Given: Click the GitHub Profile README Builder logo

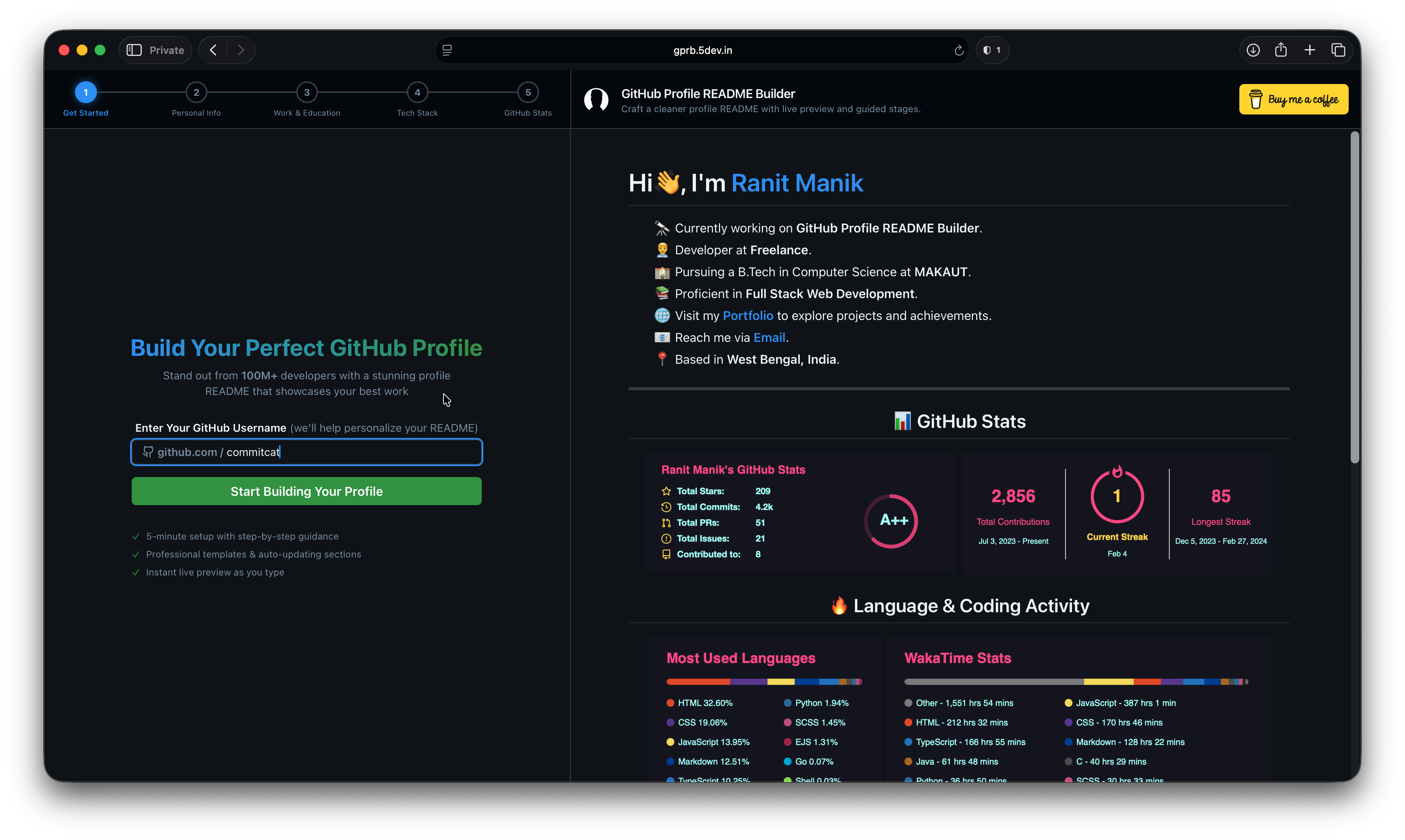Looking at the screenshot, I should (596, 100).
